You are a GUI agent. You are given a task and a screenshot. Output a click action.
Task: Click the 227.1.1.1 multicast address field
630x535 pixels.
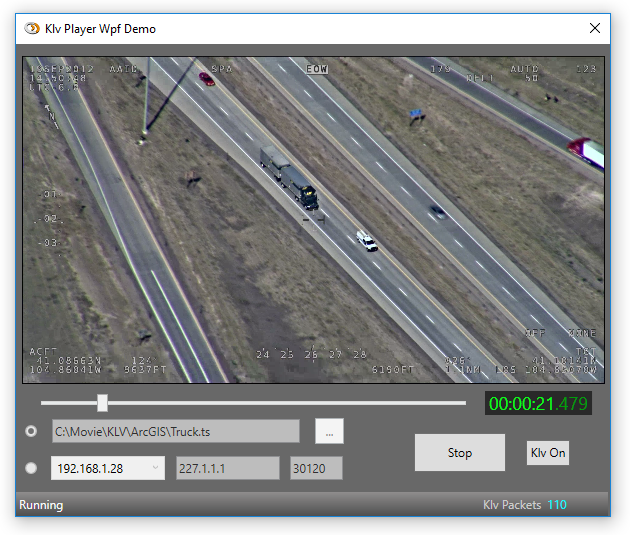pyautogui.click(x=227, y=468)
